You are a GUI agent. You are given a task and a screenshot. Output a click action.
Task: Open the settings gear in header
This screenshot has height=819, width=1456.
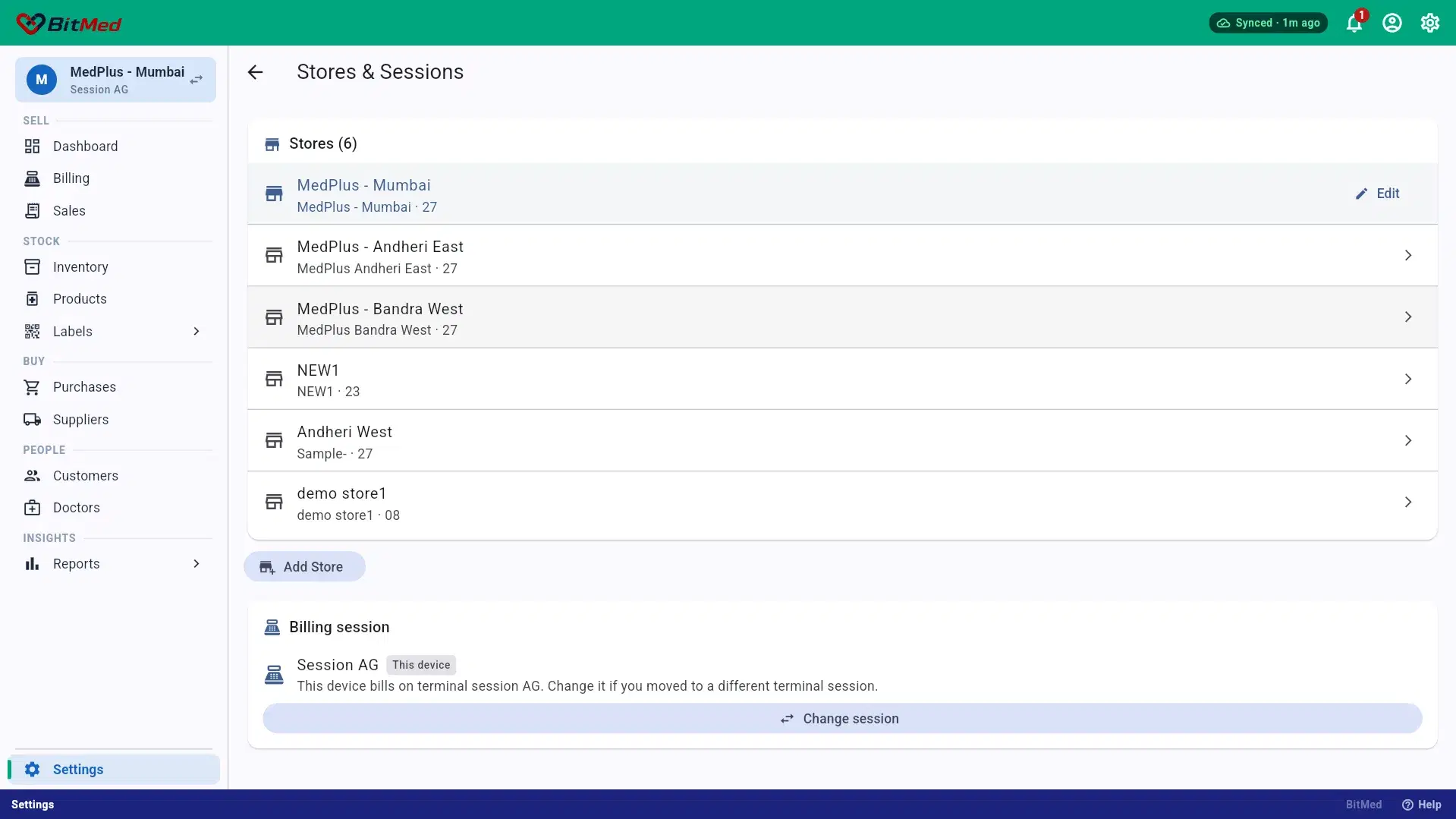coord(1430,23)
